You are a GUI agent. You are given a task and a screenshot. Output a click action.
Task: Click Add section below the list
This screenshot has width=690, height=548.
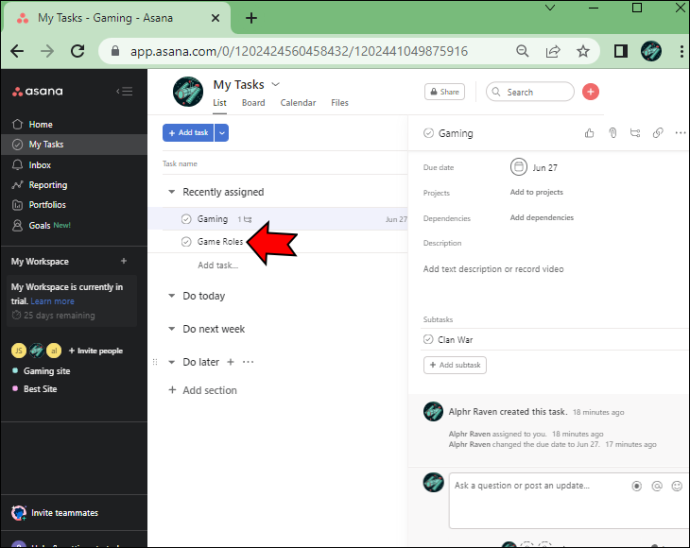pyautogui.click(x=203, y=390)
